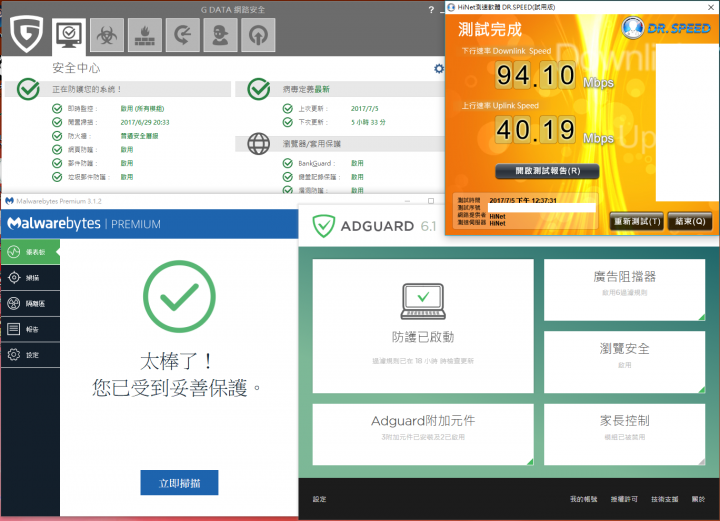720x521 pixels.
Task: Click the Malwarebytes 立即掃描 button
Action: [179, 482]
